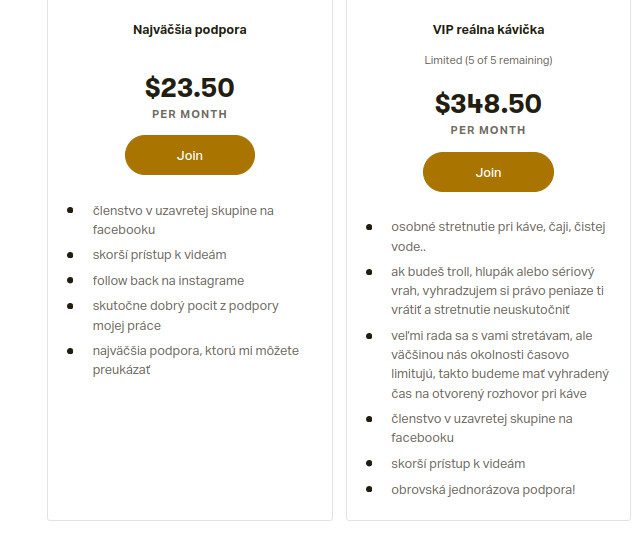This screenshot has height=538, width=637.
Task: Click členstvo v uzavretej skupine in VIP card
Action: click(x=481, y=428)
